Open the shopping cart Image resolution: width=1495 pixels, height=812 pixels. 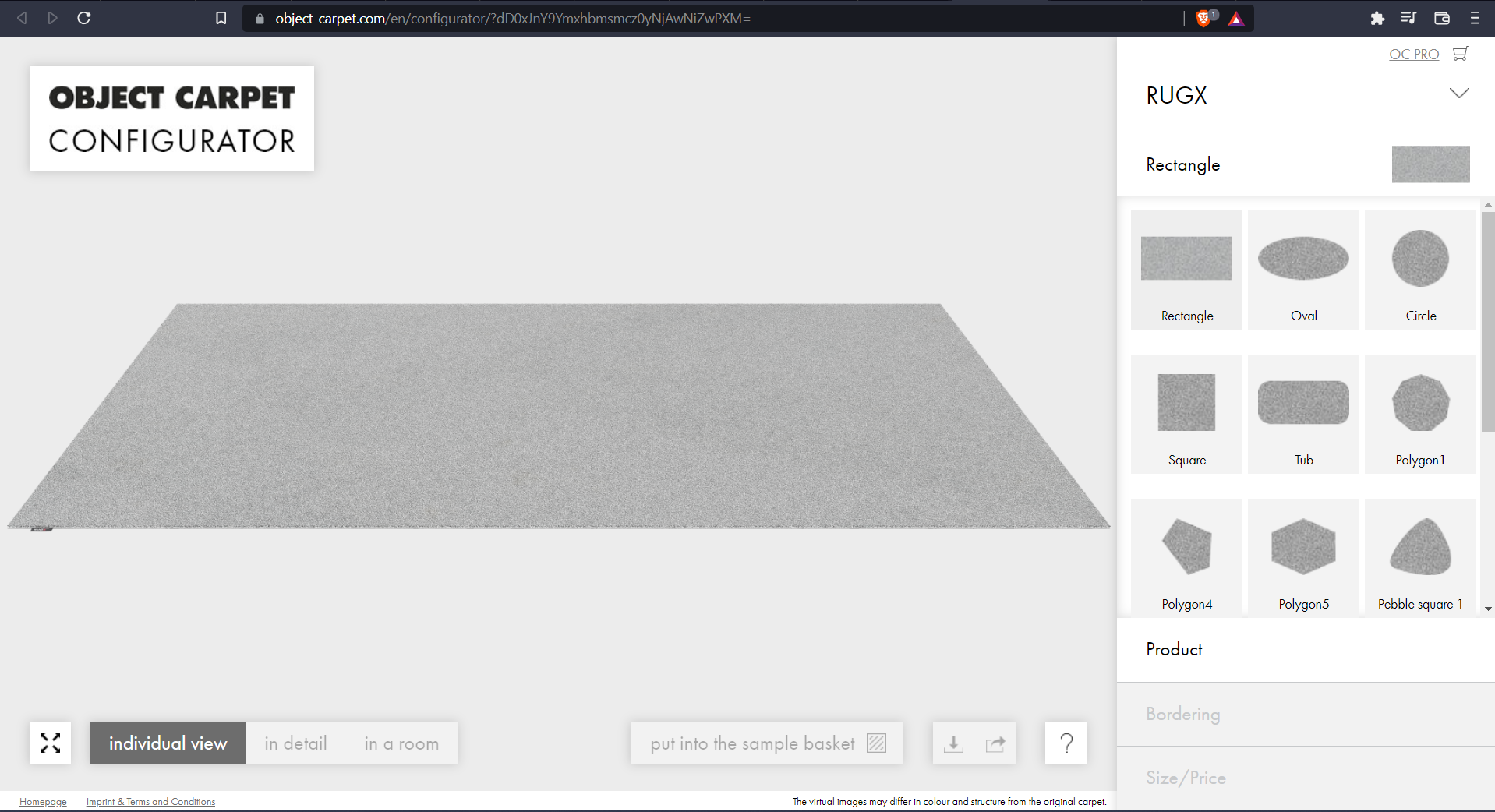(x=1461, y=54)
